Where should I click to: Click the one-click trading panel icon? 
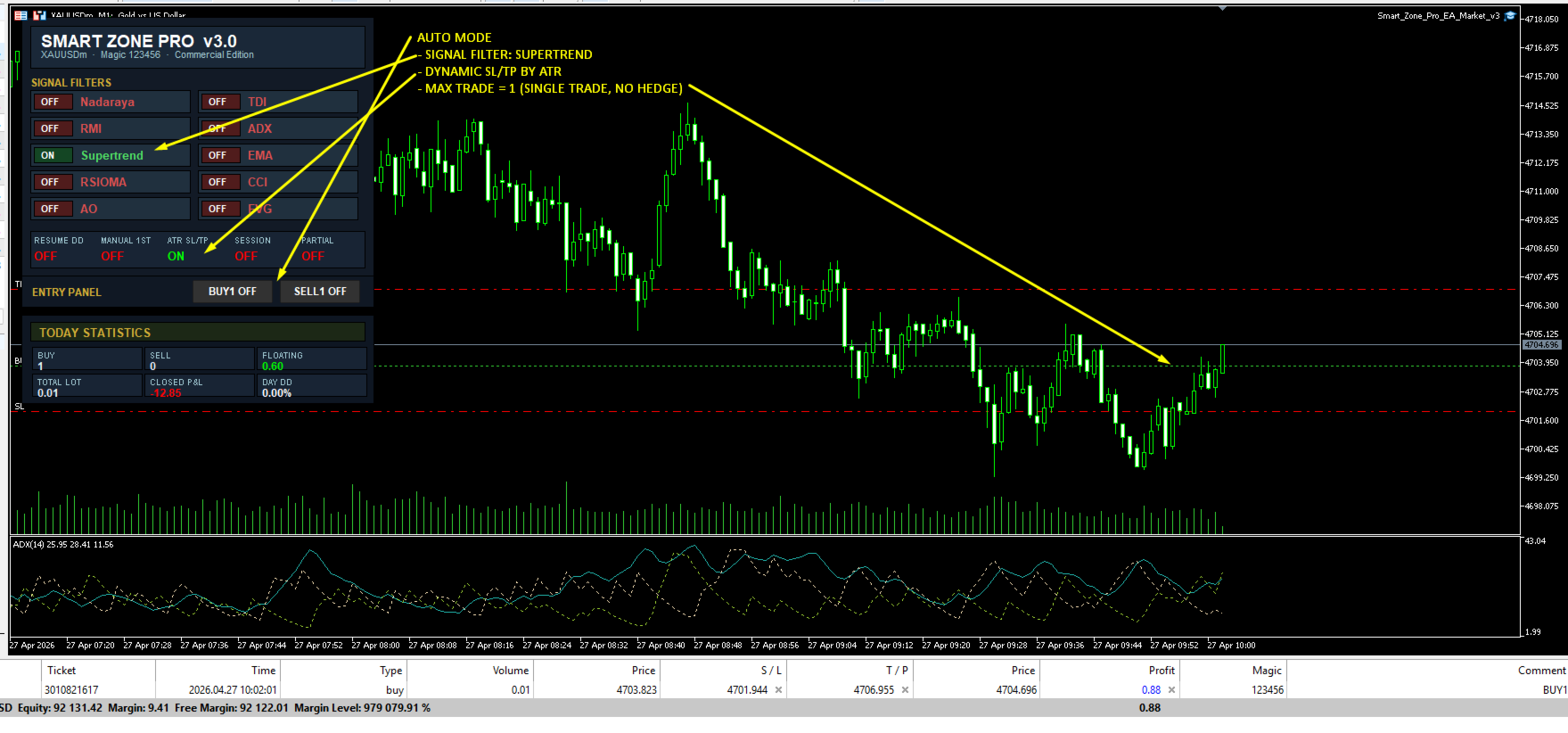(x=39, y=15)
